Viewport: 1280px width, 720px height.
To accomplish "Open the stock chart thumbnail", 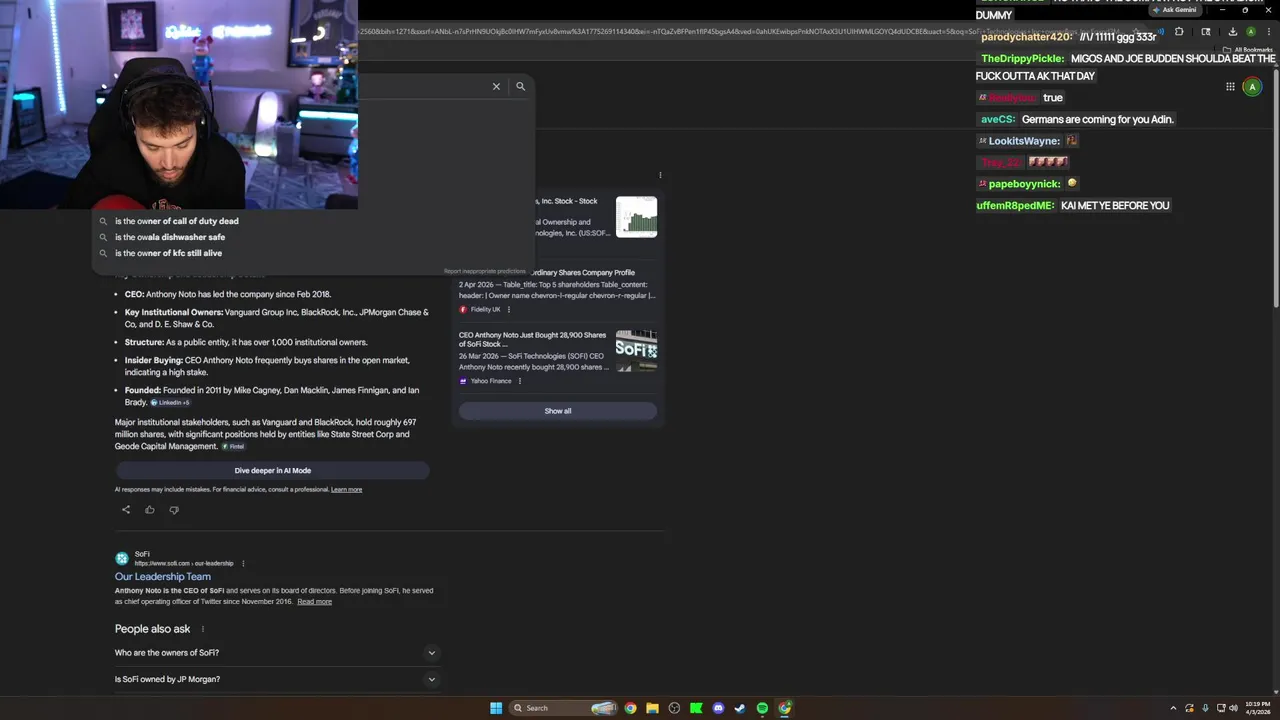I will point(636,217).
